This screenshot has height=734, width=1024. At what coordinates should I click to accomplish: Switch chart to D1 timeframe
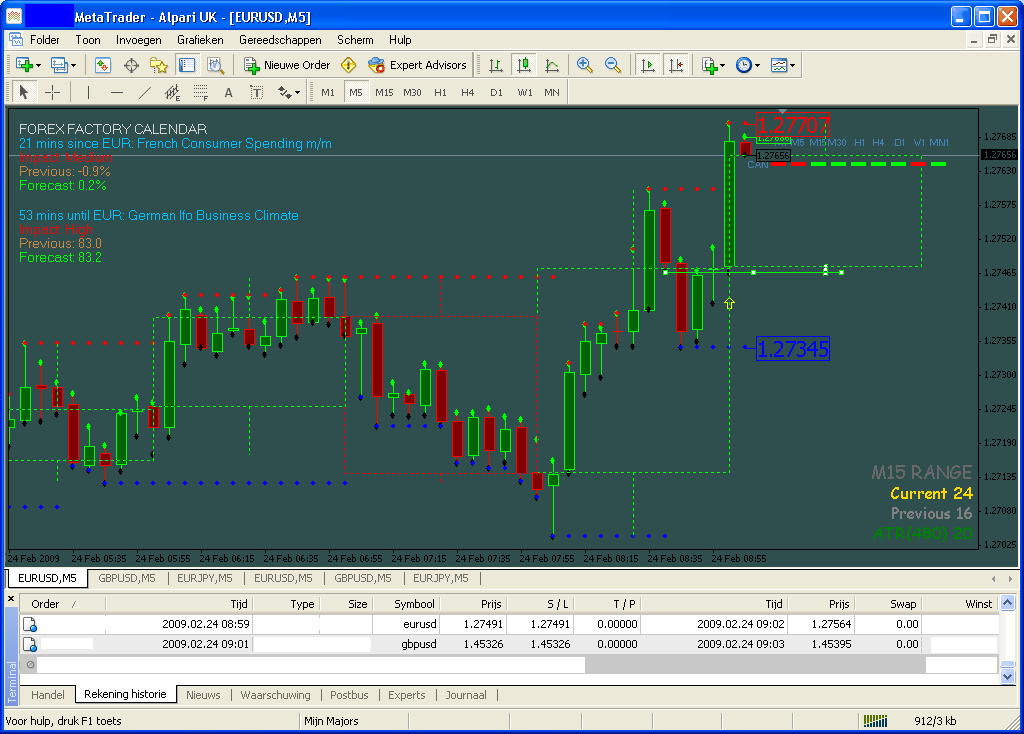[x=496, y=93]
